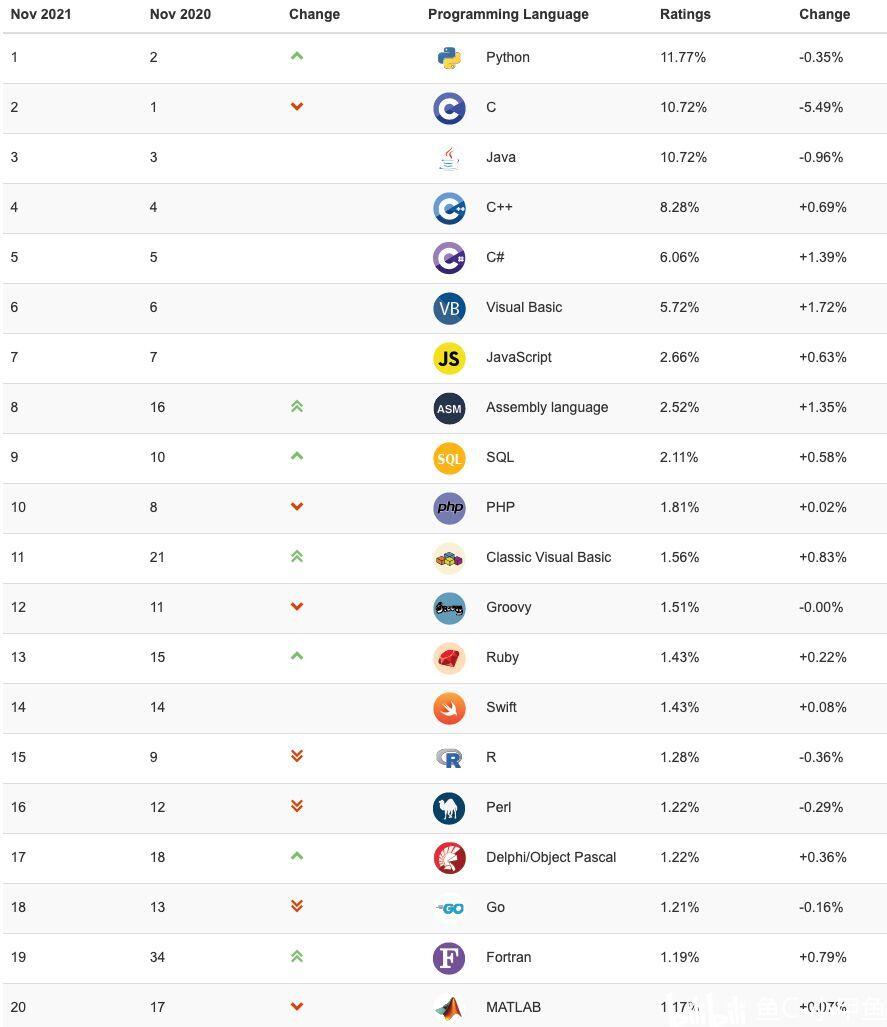Click the Ratings column header

pos(685,15)
